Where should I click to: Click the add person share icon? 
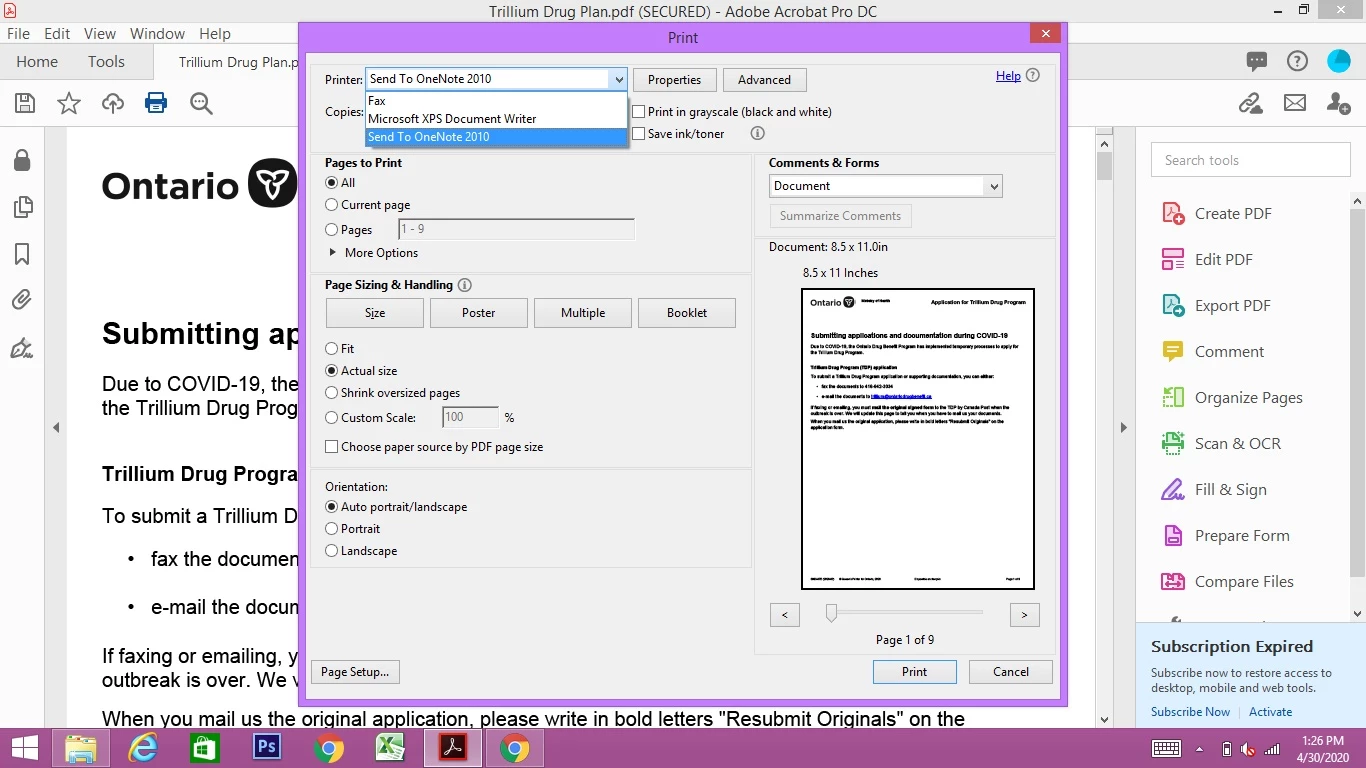coord(1339,103)
